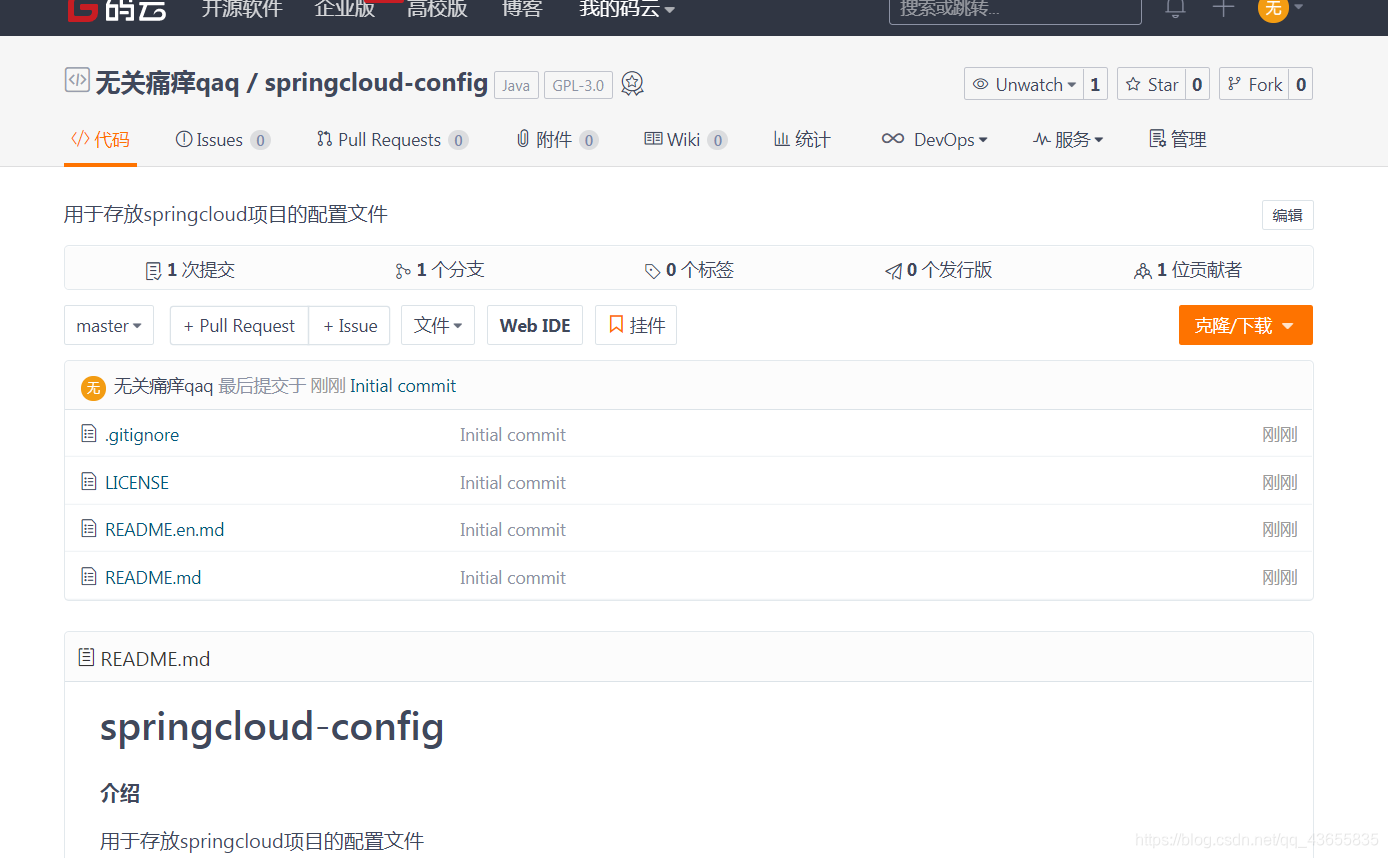
Task: Go to 开源软件 in top navigation
Action: tap(242, 9)
